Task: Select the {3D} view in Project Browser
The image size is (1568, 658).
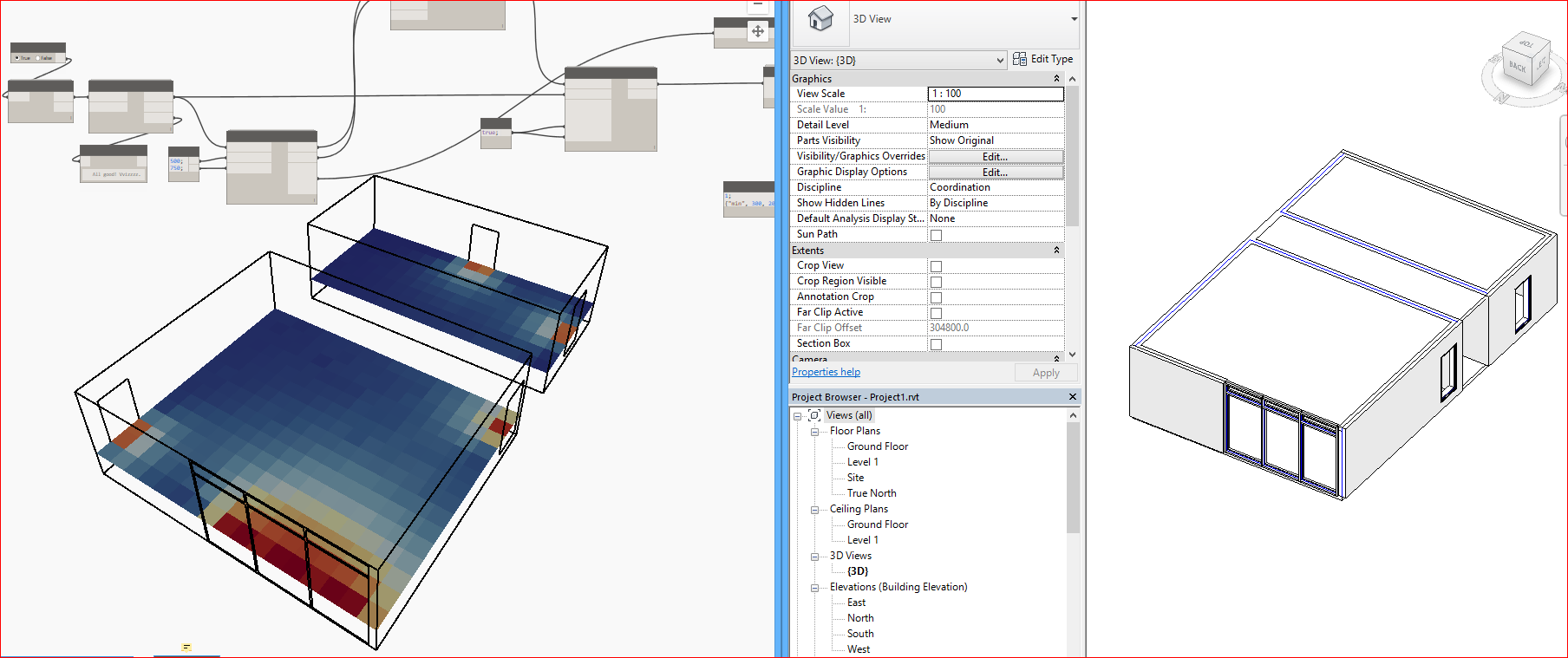Action: pyautogui.click(x=857, y=571)
